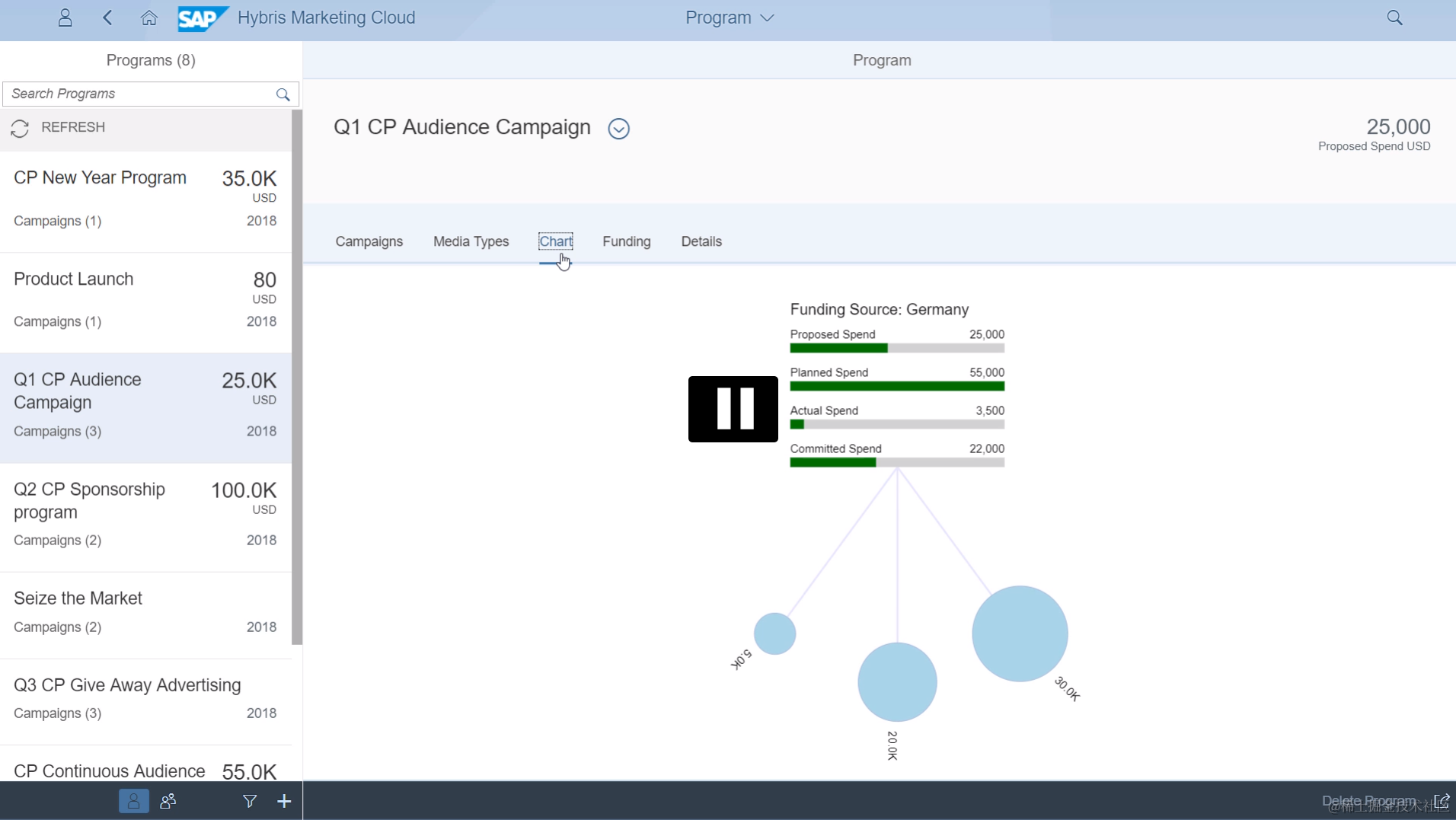Click the Actual Spend progress bar
The image size is (1456, 820).
click(x=897, y=425)
